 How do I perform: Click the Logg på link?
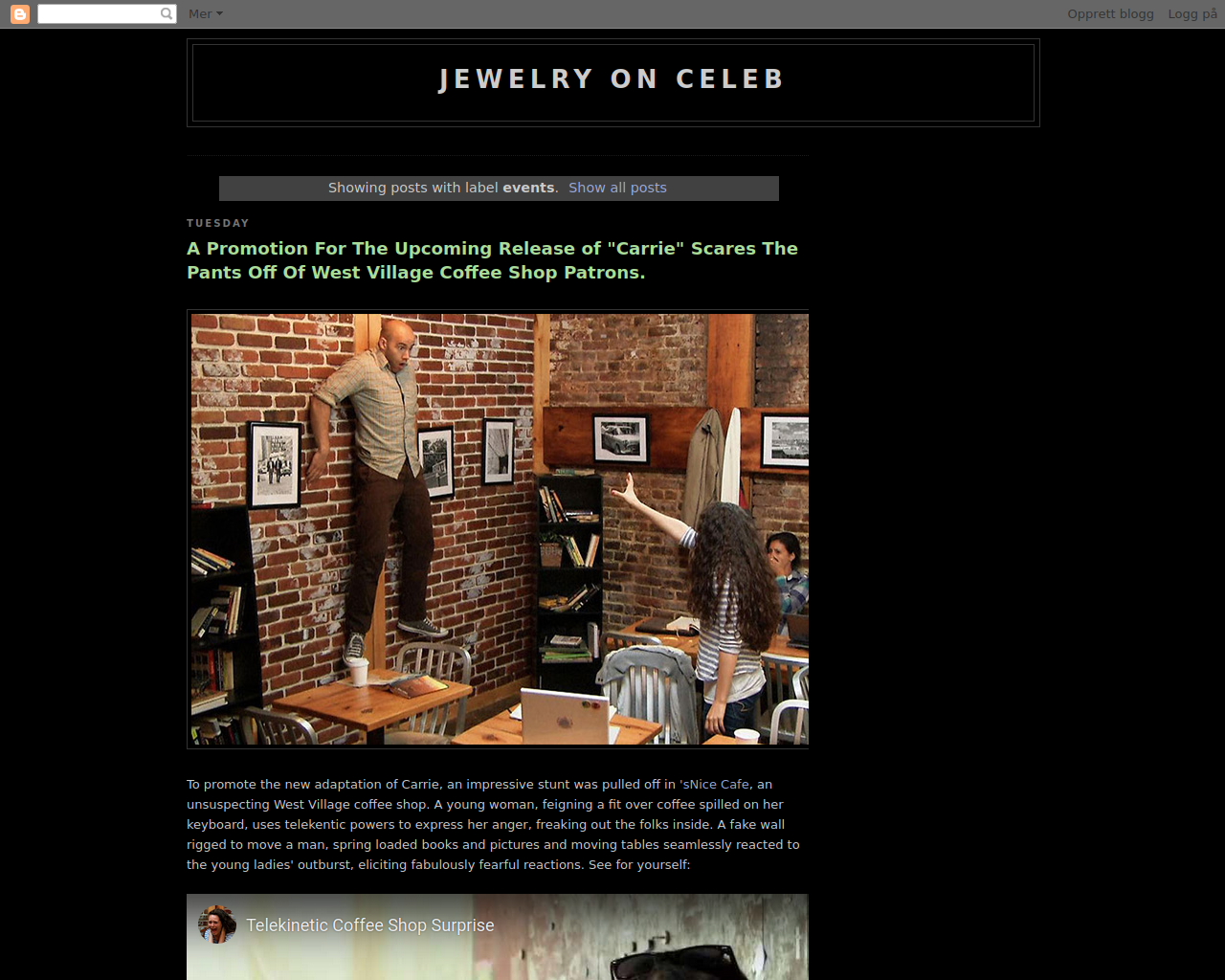1192,13
